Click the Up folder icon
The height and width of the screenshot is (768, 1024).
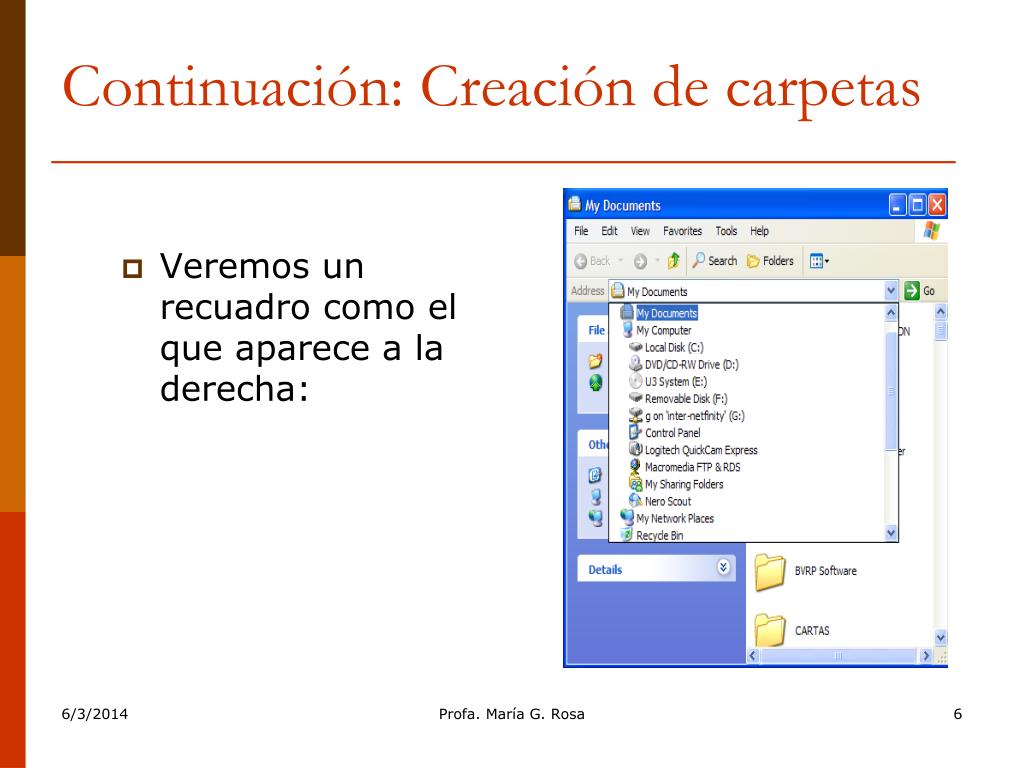click(x=673, y=261)
